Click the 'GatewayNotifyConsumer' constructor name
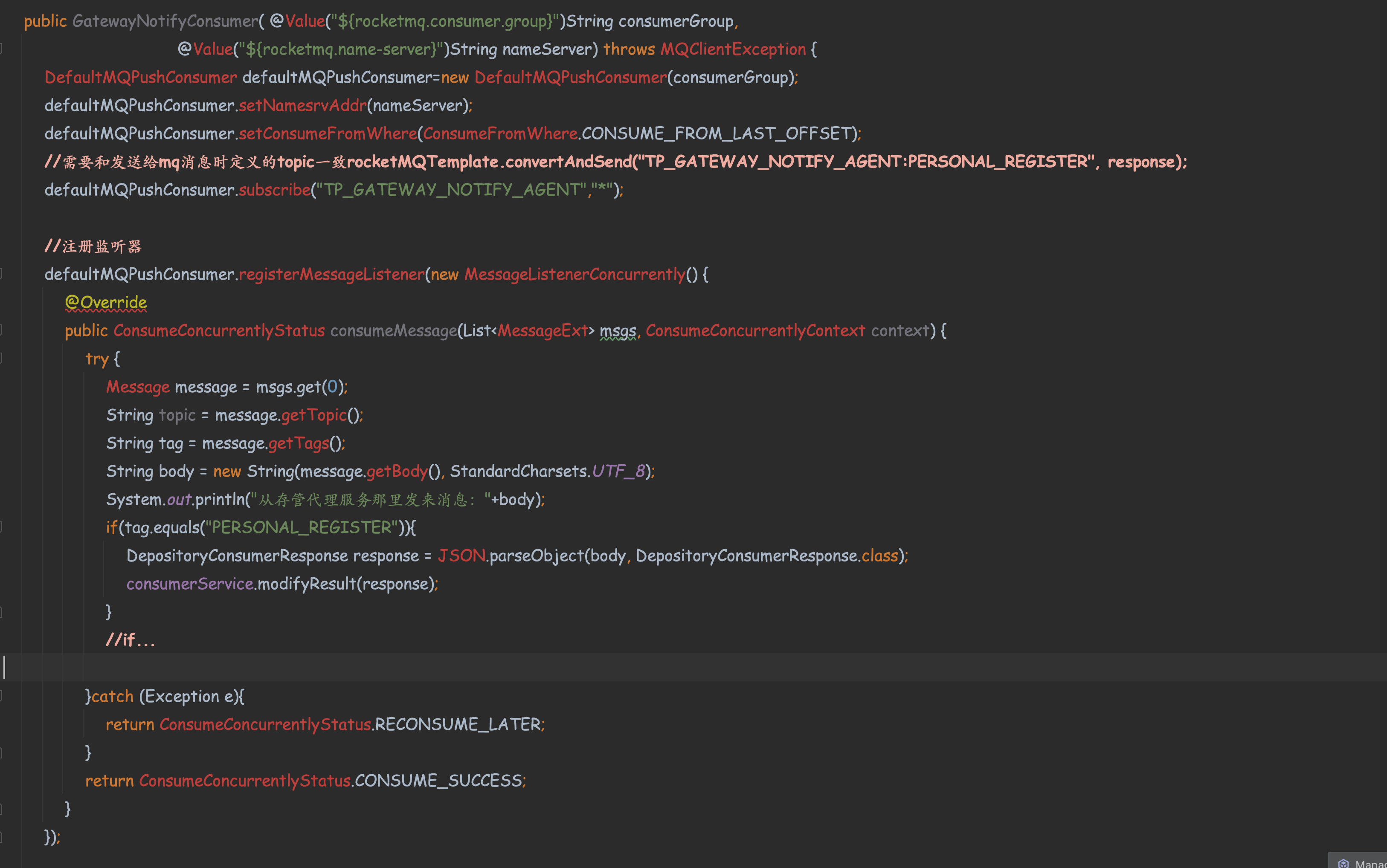 (165, 22)
